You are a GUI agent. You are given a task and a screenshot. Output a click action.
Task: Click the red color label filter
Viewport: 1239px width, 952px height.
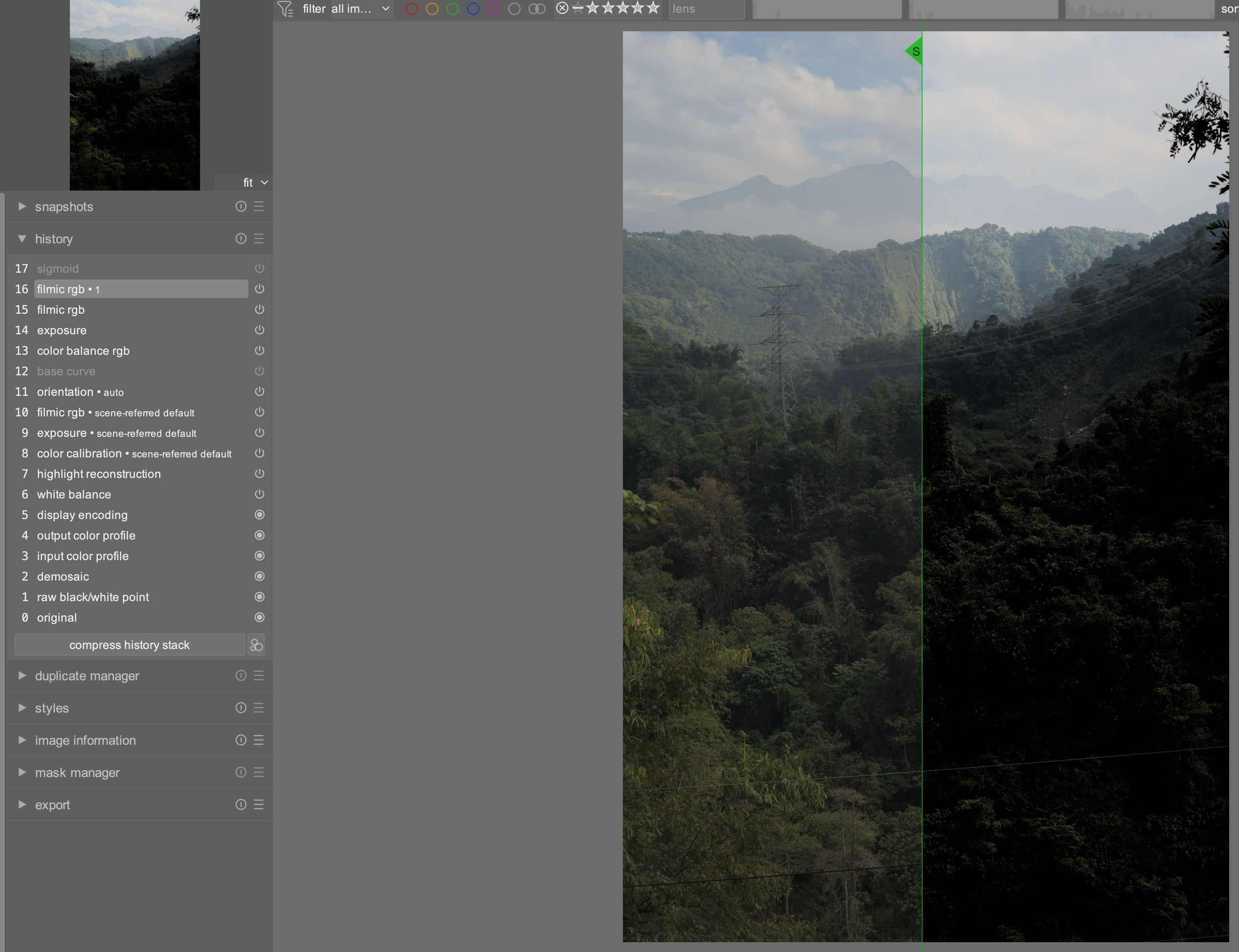click(412, 8)
